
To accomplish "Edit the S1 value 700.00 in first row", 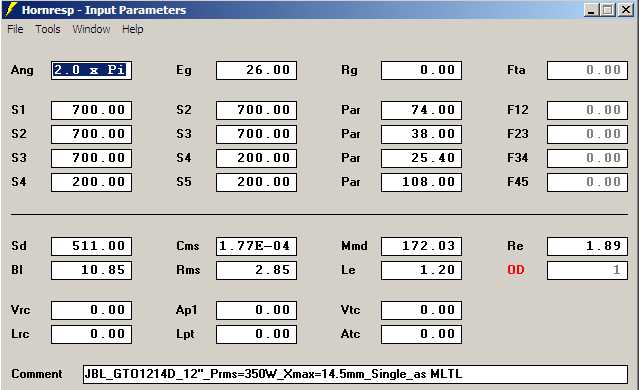I will pyautogui.click(x=91, y=110).
